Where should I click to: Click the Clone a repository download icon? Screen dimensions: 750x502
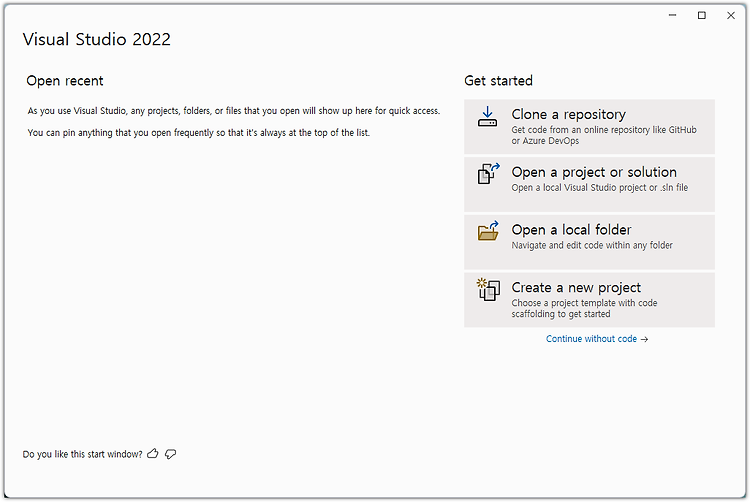(x=487, y=117)
